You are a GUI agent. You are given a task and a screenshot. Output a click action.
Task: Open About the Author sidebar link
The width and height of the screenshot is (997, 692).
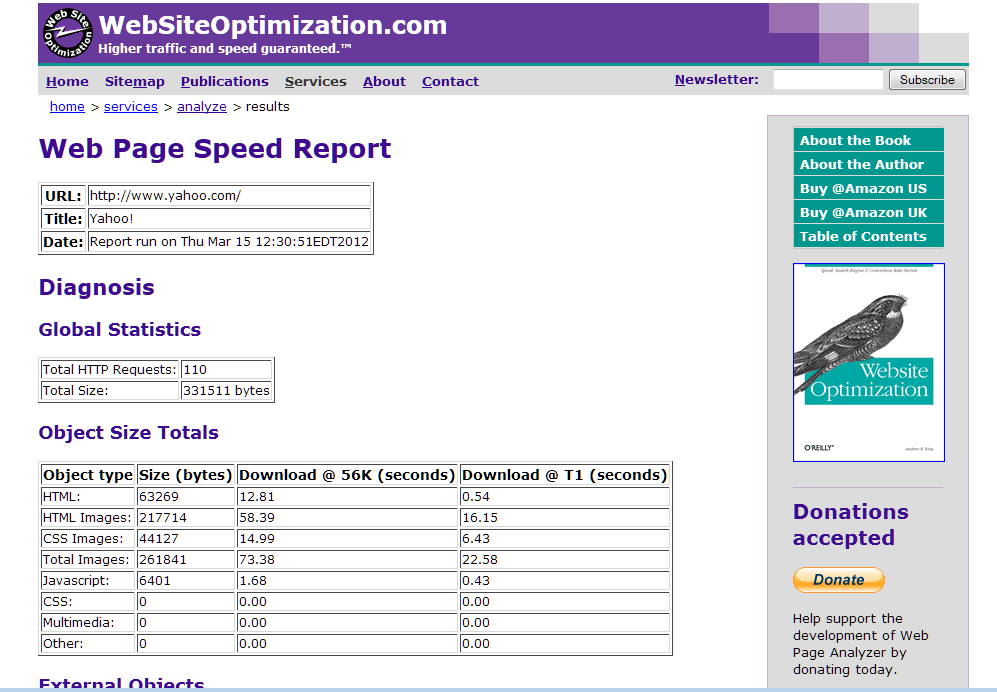click(869, 164)
